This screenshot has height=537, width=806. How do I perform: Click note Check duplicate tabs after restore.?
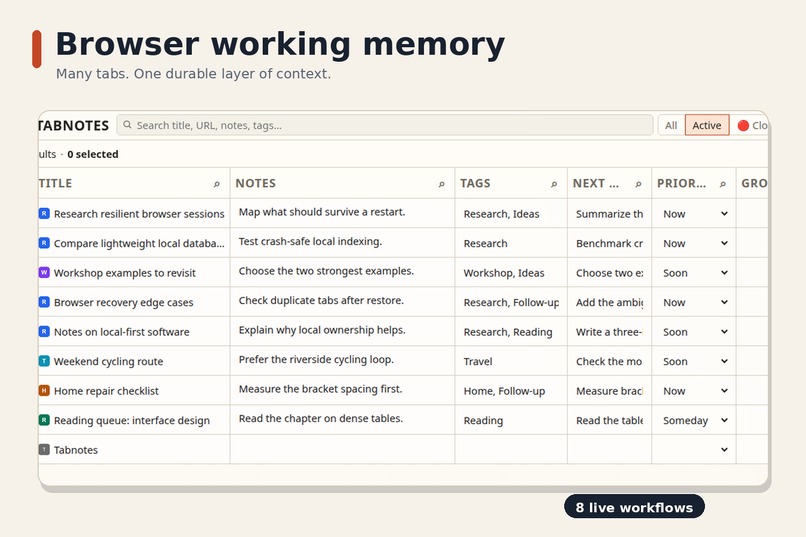321,300
